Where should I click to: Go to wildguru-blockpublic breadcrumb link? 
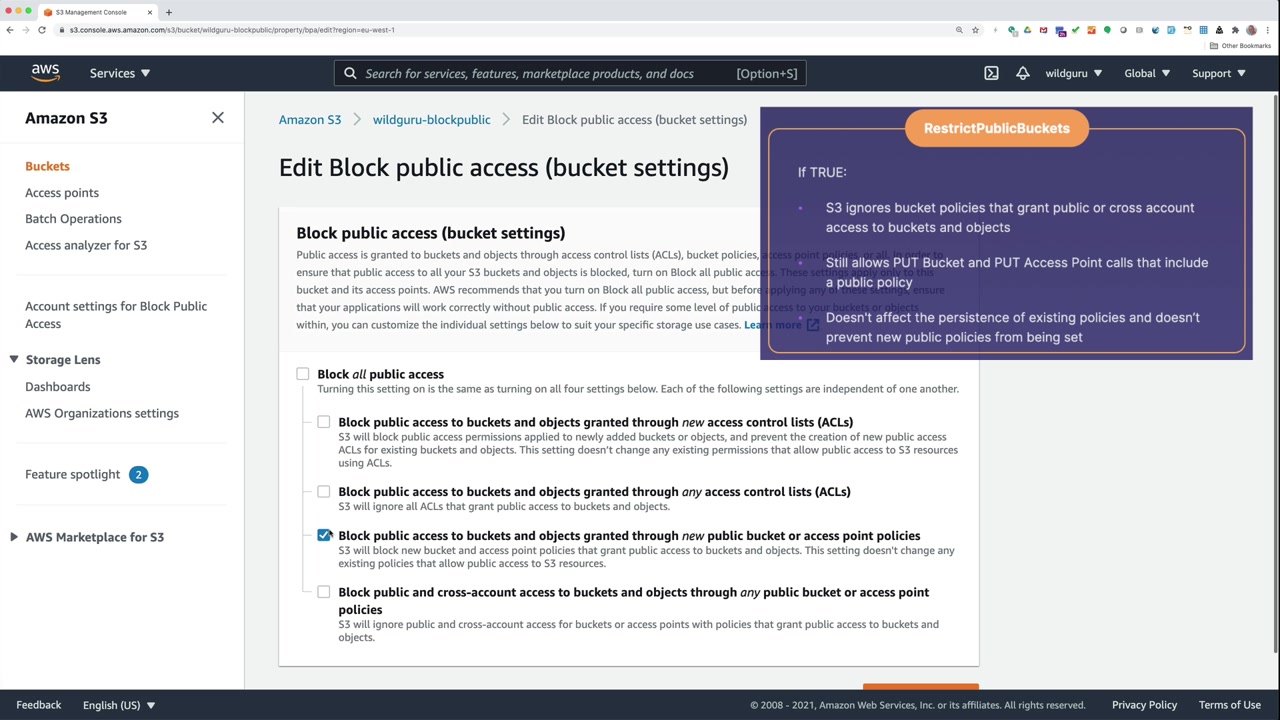(x=431, y=120)
